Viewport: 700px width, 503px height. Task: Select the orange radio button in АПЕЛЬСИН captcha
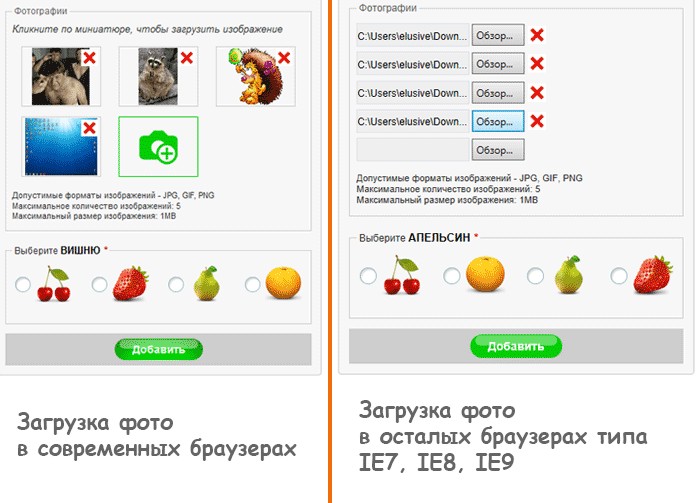[x=451, y=276]
